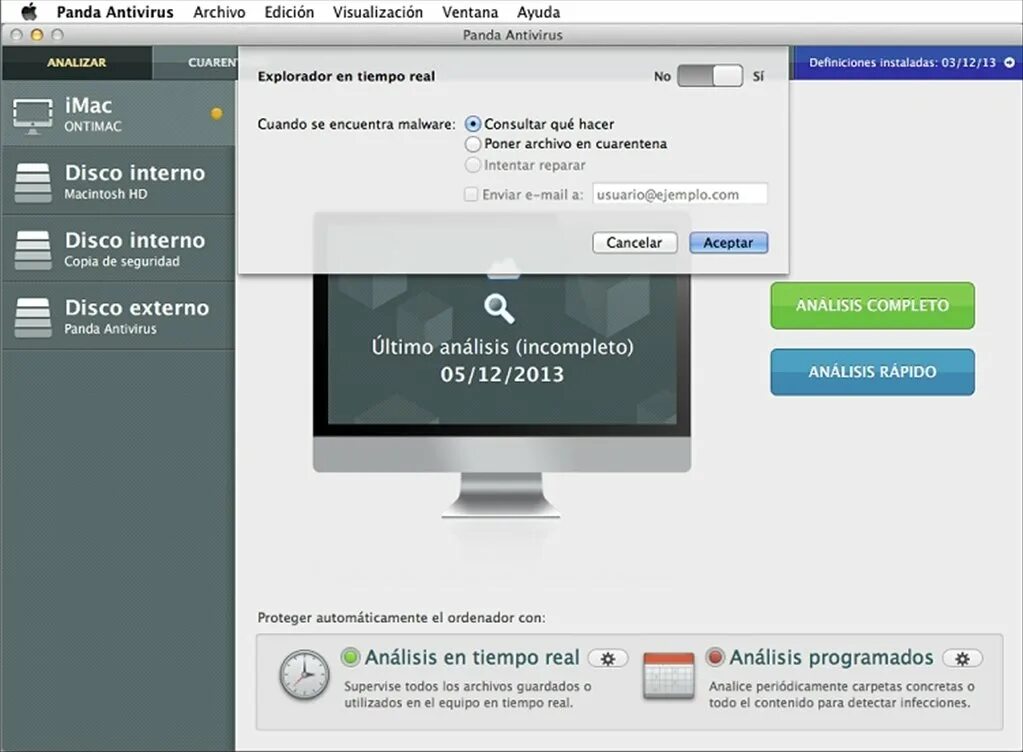Open the Archivo menu
1023x752 pixels.
pyautogui.click(x=219, y=12)
